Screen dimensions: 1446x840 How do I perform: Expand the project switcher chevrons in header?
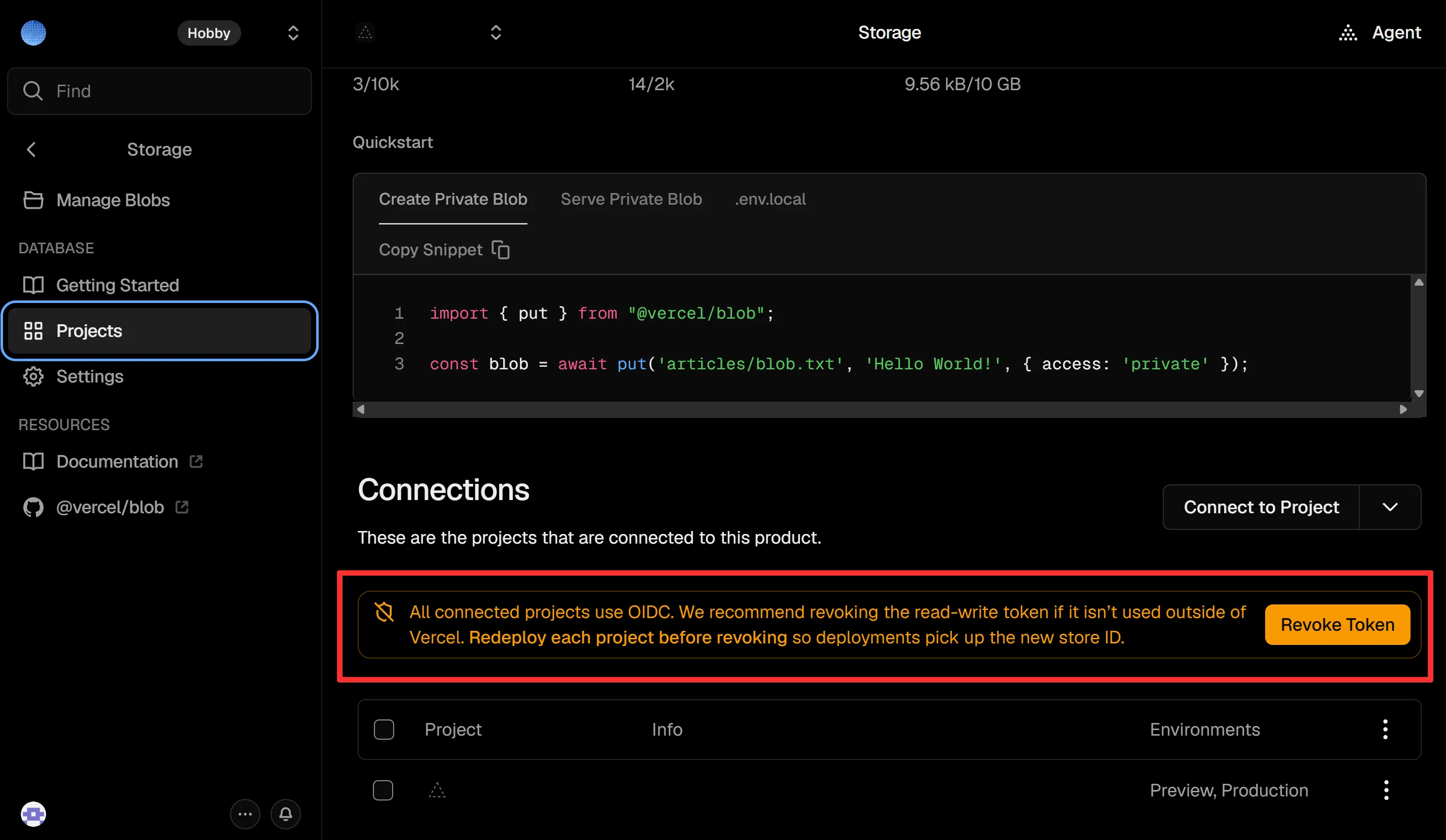tap(496, 33)
